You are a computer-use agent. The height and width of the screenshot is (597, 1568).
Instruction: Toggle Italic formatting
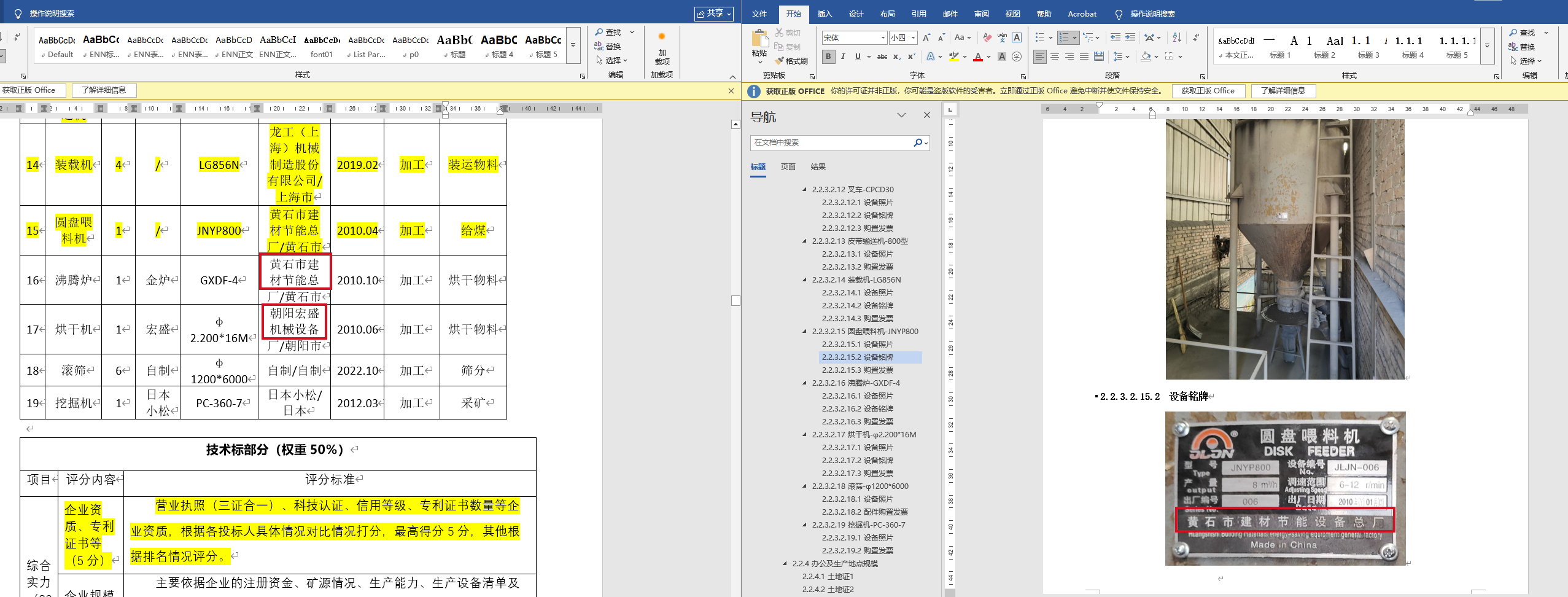point(843,57)
